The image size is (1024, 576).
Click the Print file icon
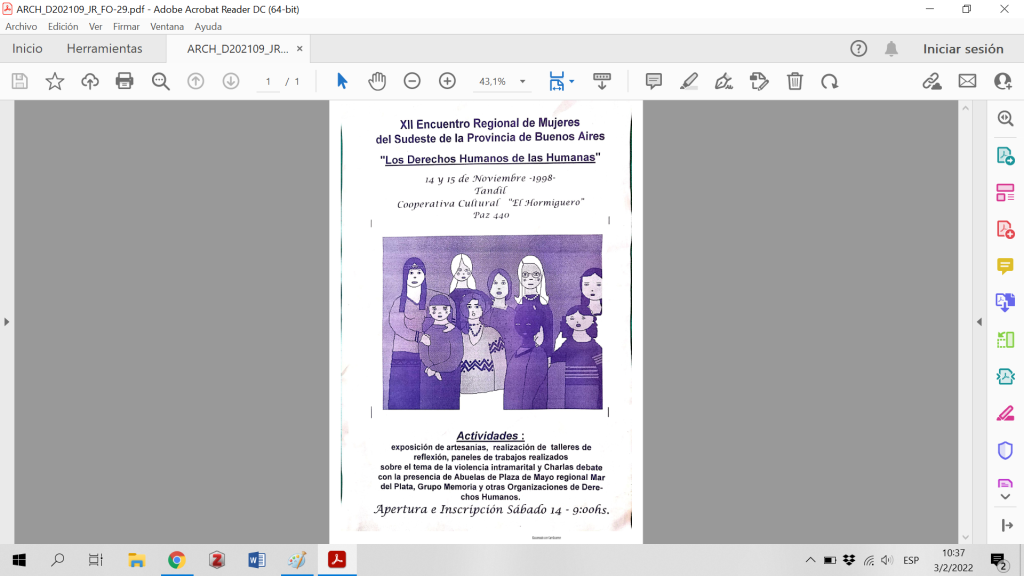[x=125, y=81]
